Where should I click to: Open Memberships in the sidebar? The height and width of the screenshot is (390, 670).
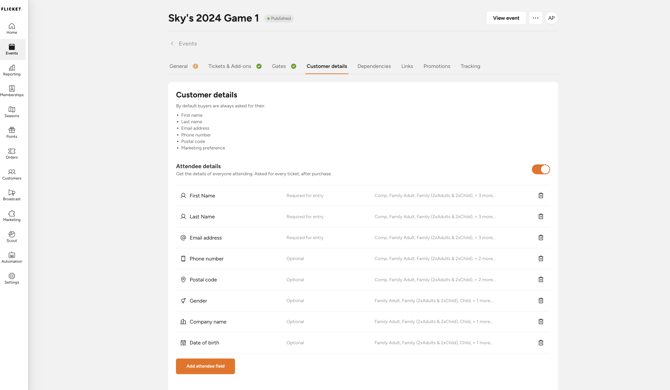(12, 91)
